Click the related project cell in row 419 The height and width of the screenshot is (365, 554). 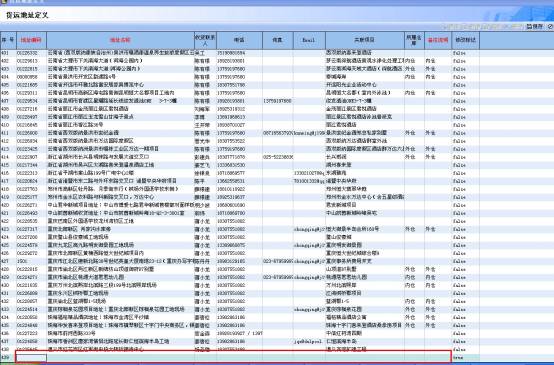[365, 197]
